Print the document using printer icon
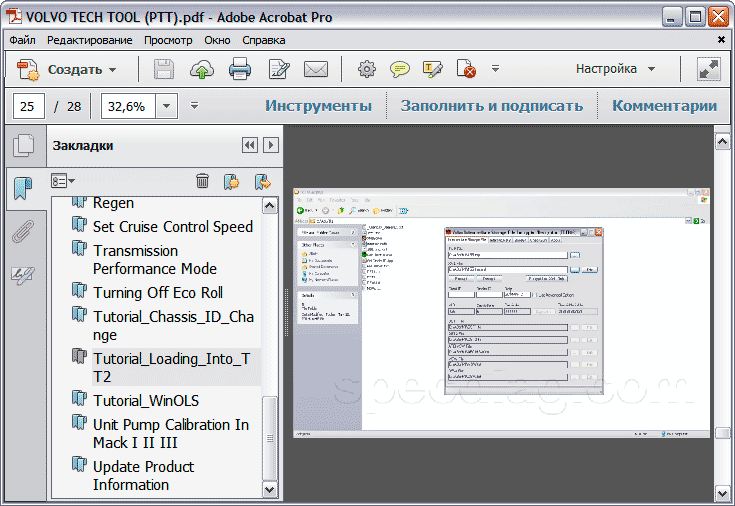This screenshot has height=506, width=735. (x=240, y=70)
